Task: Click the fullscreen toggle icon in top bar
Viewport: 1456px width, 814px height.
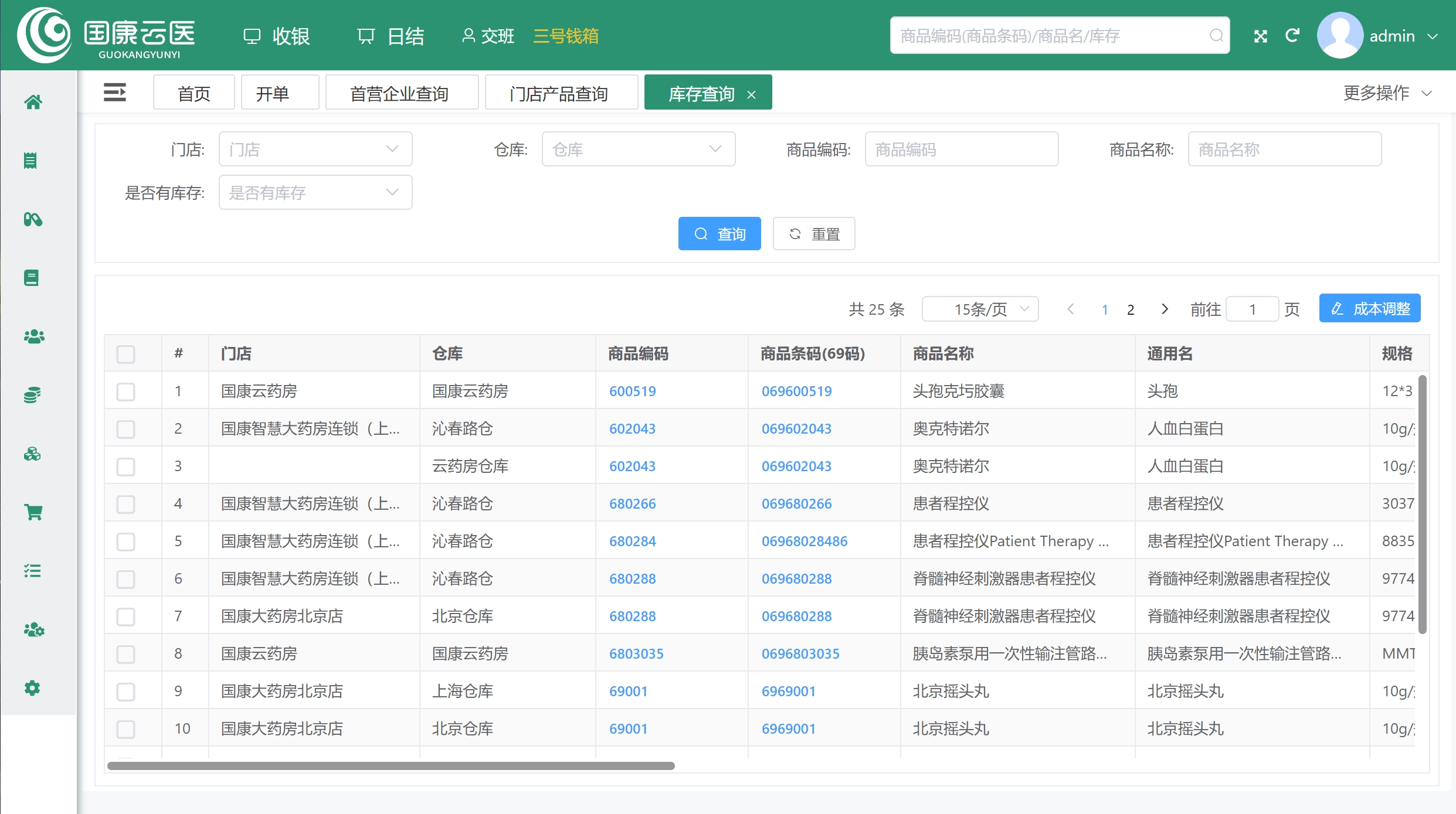Action: 1260,35
